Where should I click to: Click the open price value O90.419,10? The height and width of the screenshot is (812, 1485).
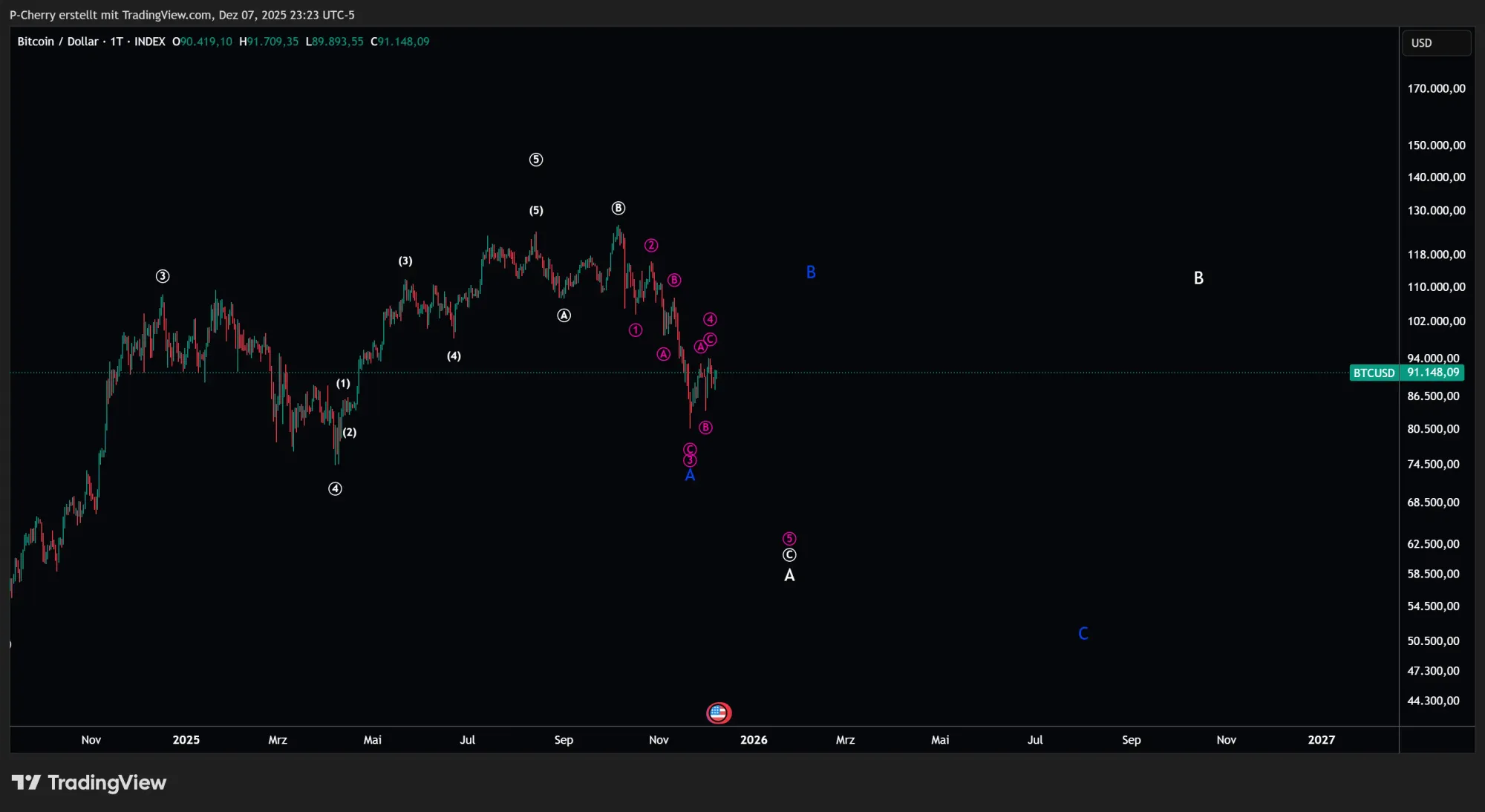pos(202,42)
